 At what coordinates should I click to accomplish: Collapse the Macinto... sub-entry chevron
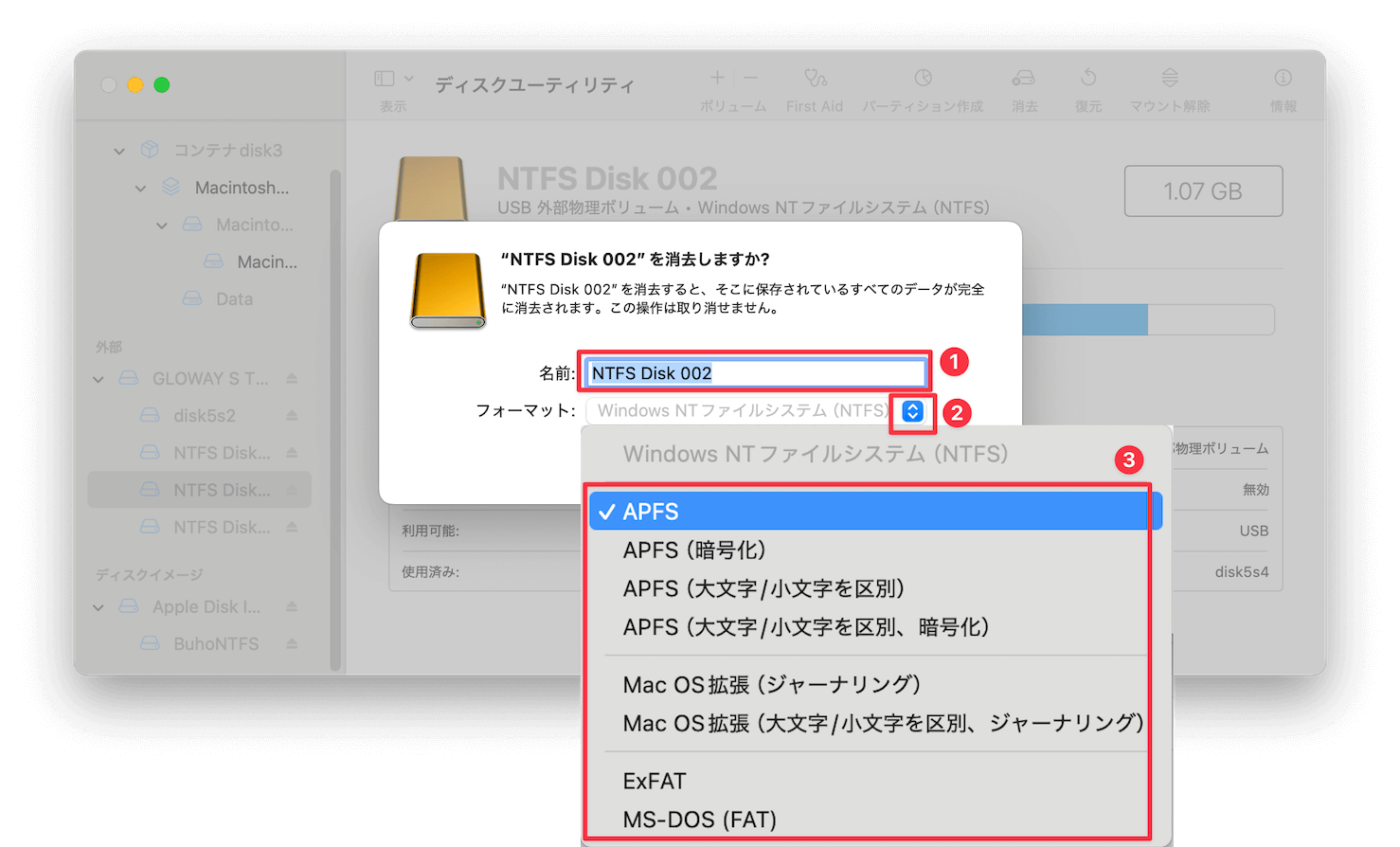click(162, 225)
